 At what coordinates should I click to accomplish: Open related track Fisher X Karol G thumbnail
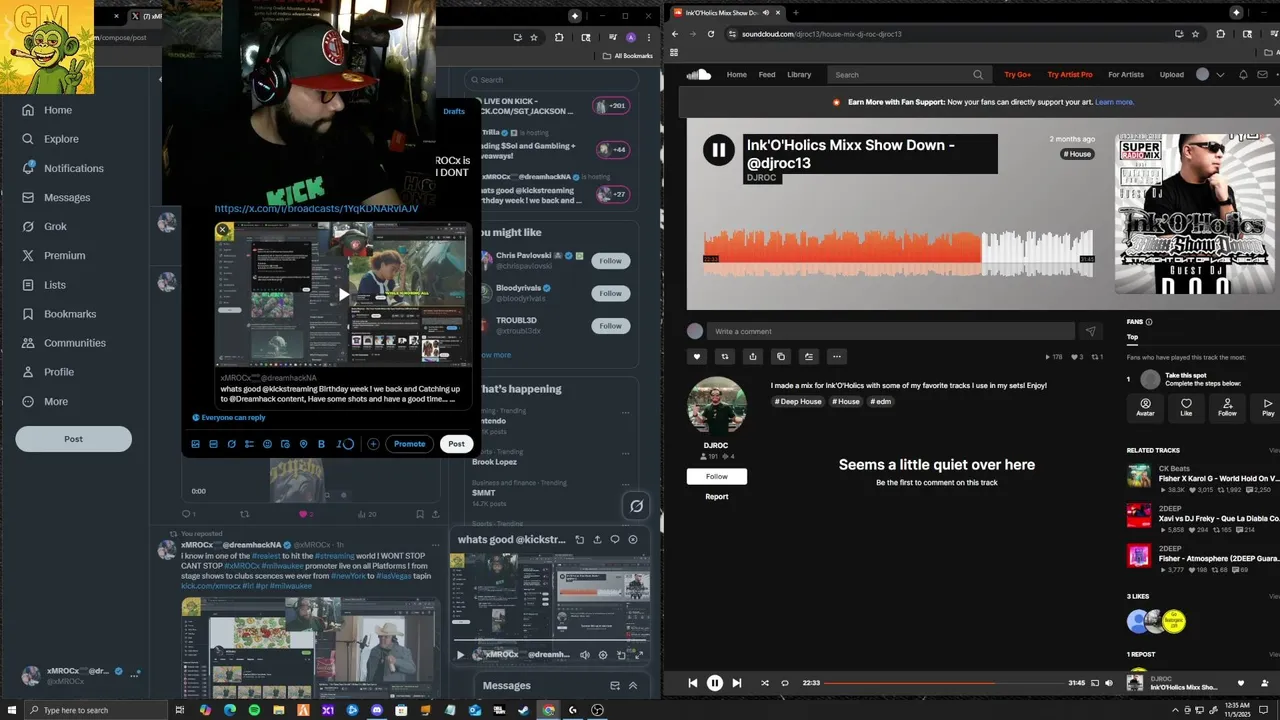pyautogui.click(x=1139, y=476)
